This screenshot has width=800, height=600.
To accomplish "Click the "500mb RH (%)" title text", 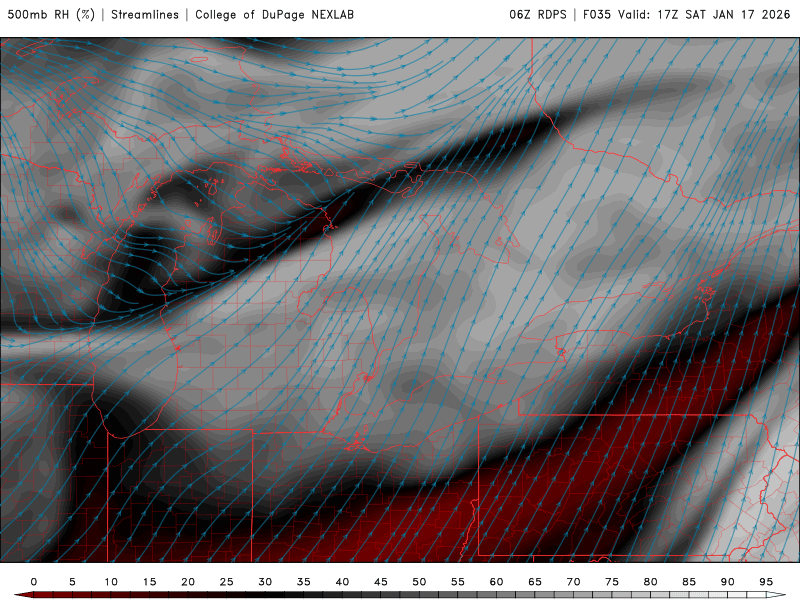I will 51,15.
